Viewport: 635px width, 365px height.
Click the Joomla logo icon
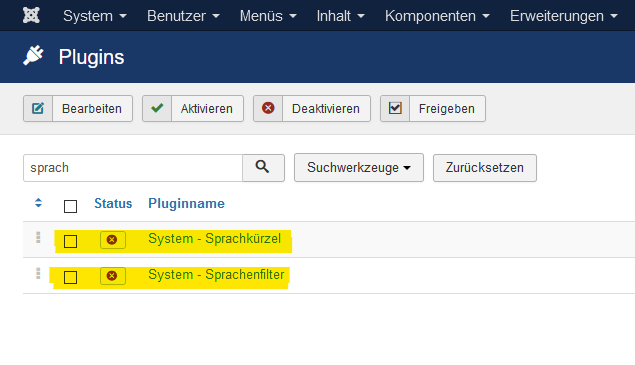tap(31, 15)
